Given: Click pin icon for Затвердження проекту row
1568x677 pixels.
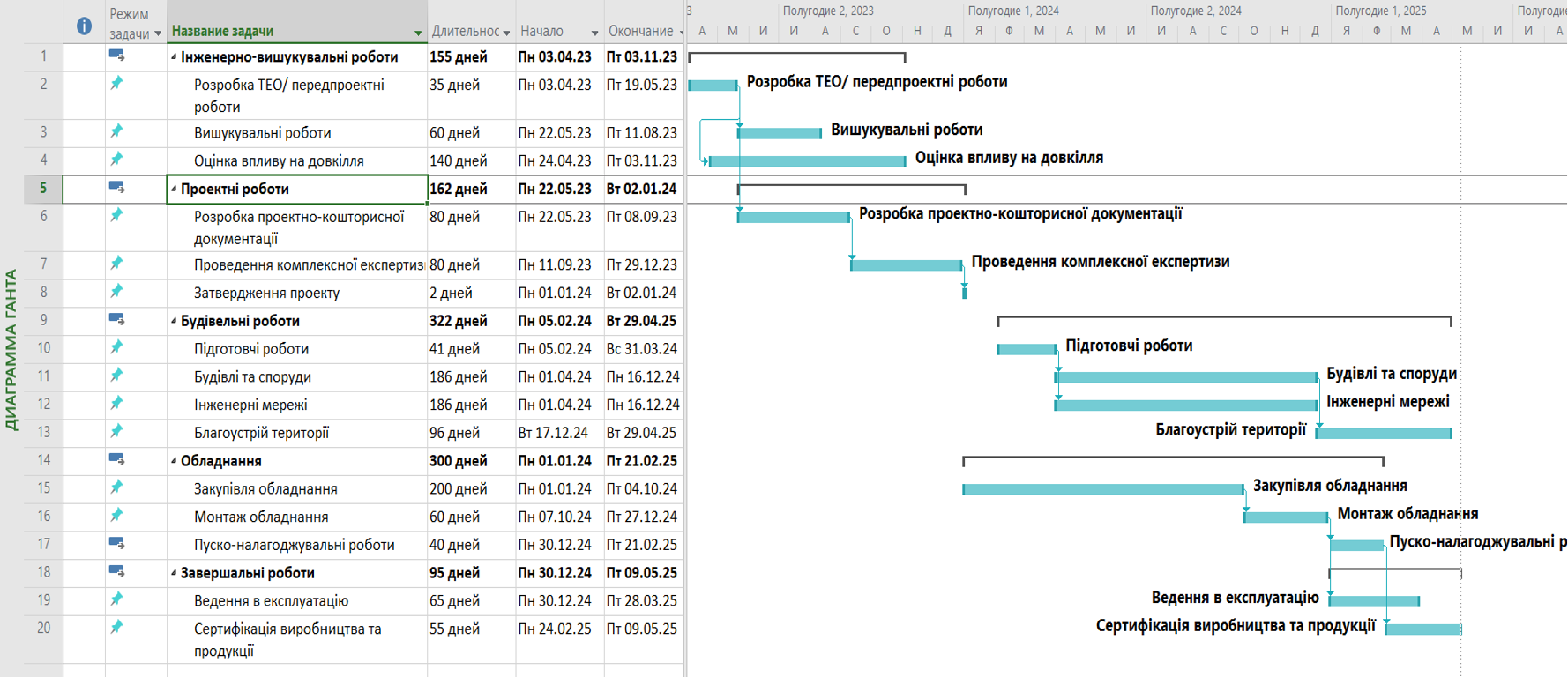Looking at the screenshot, I should [116, 292].
